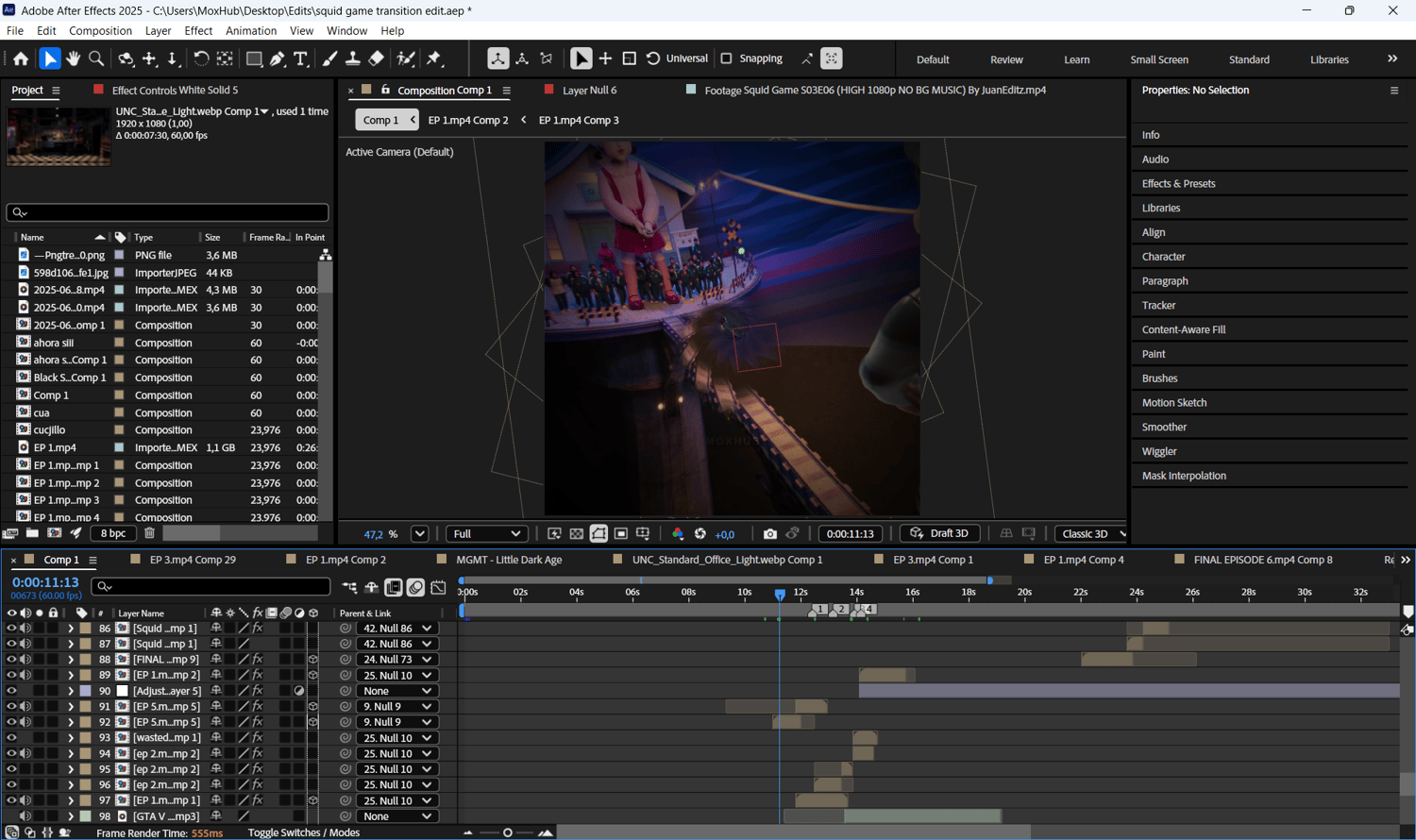Select the Clone Stamp tool

(x=352, y=59)
